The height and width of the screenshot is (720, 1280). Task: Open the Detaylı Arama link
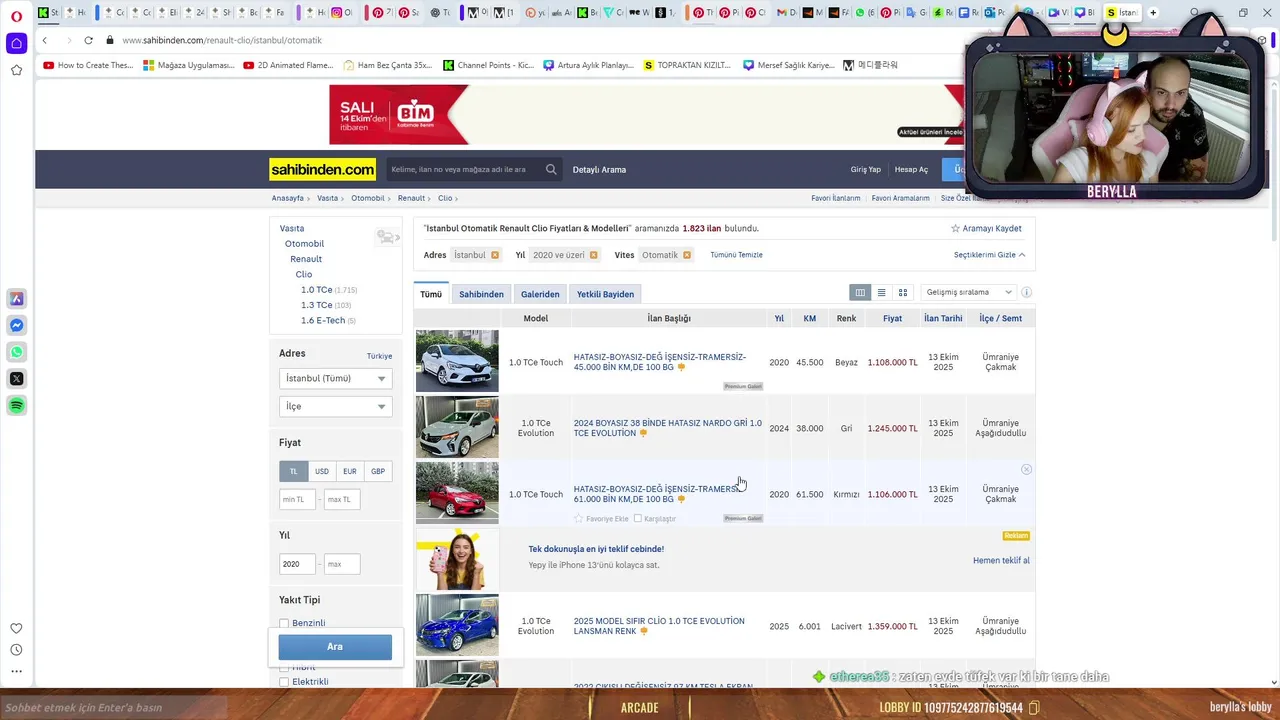[599, 170]
